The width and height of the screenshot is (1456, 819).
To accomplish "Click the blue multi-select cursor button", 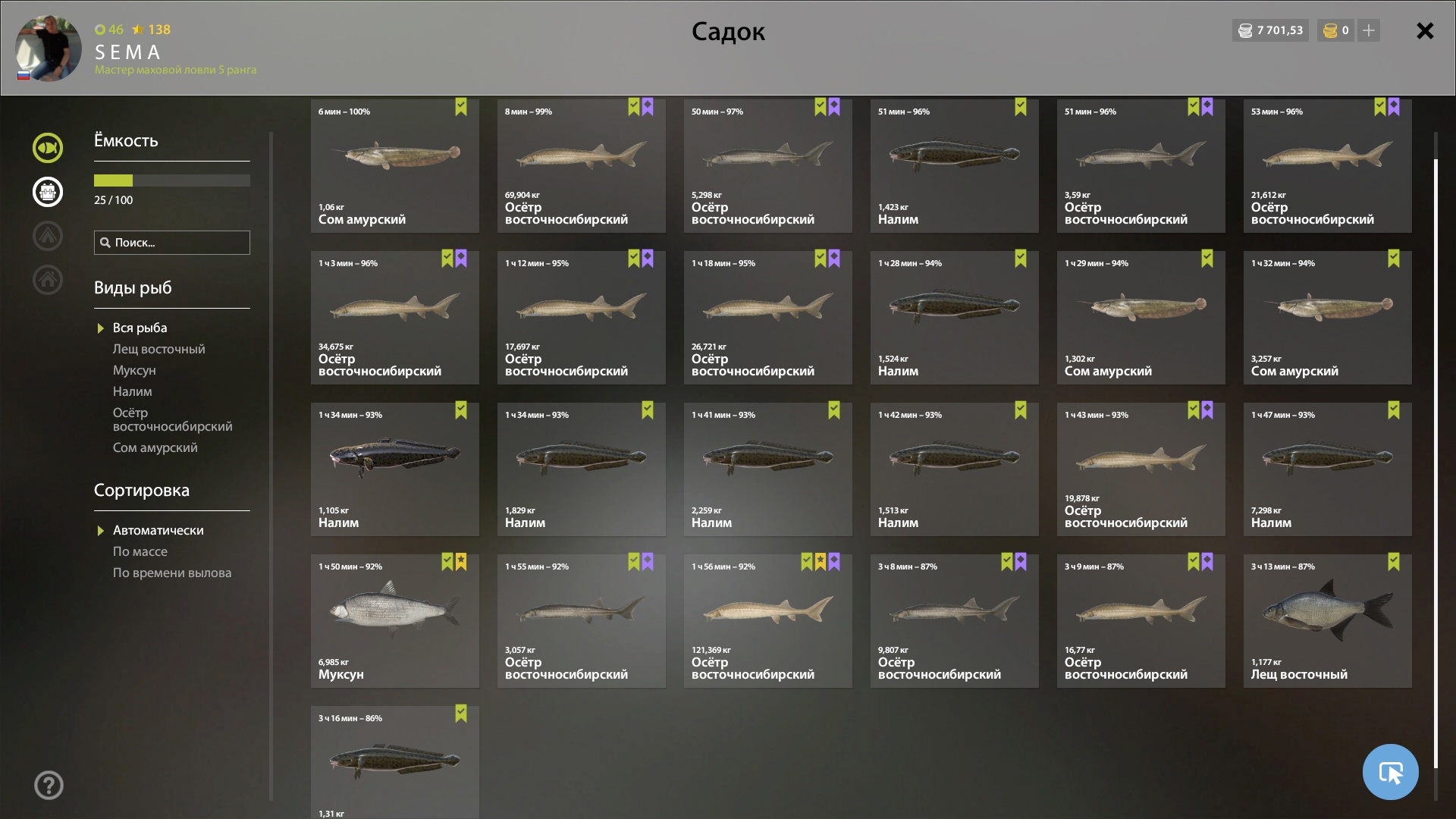I will pos(1390,772).
